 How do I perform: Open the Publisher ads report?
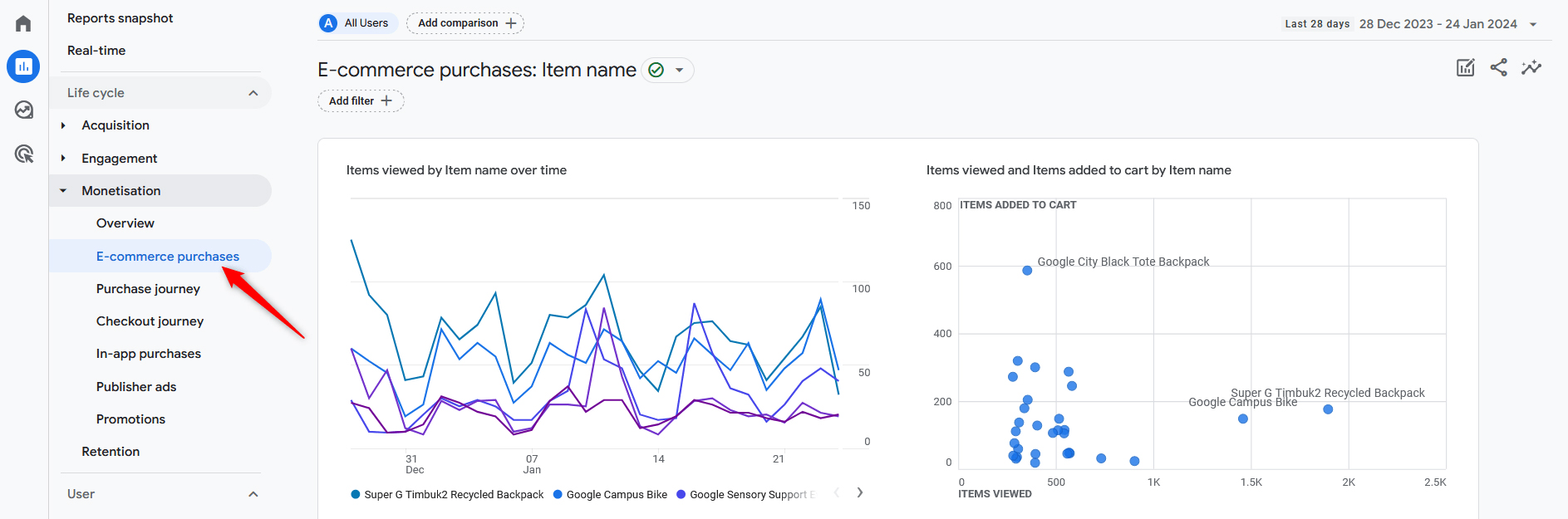coord(136,387)
